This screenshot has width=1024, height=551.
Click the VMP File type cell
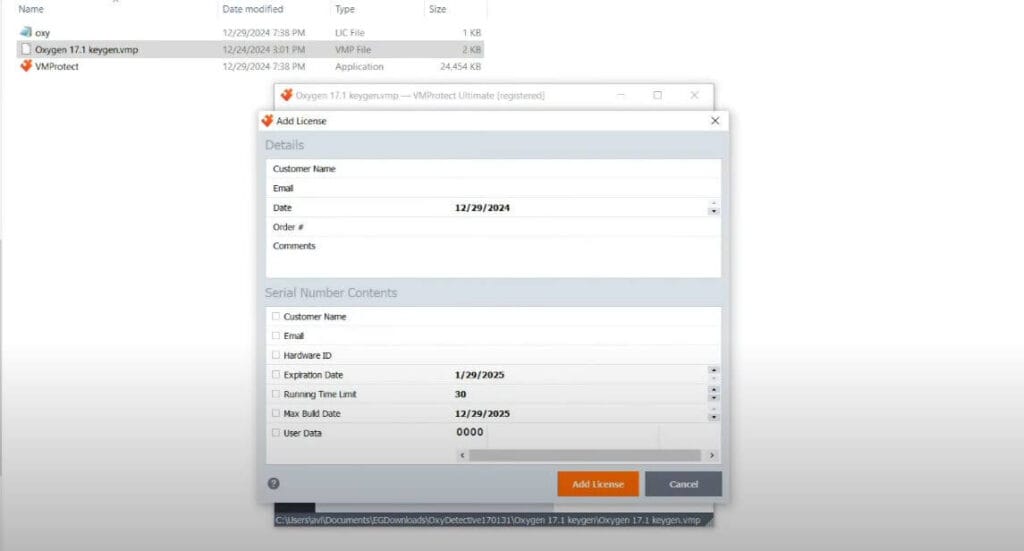[353, 50]
